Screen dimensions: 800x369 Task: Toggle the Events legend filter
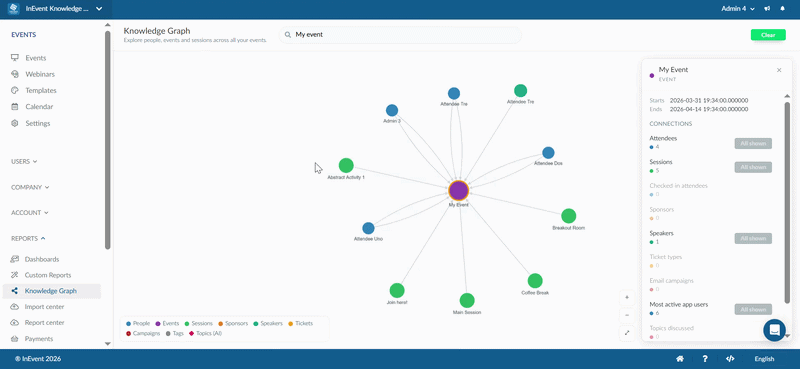[x=167, y=324]
